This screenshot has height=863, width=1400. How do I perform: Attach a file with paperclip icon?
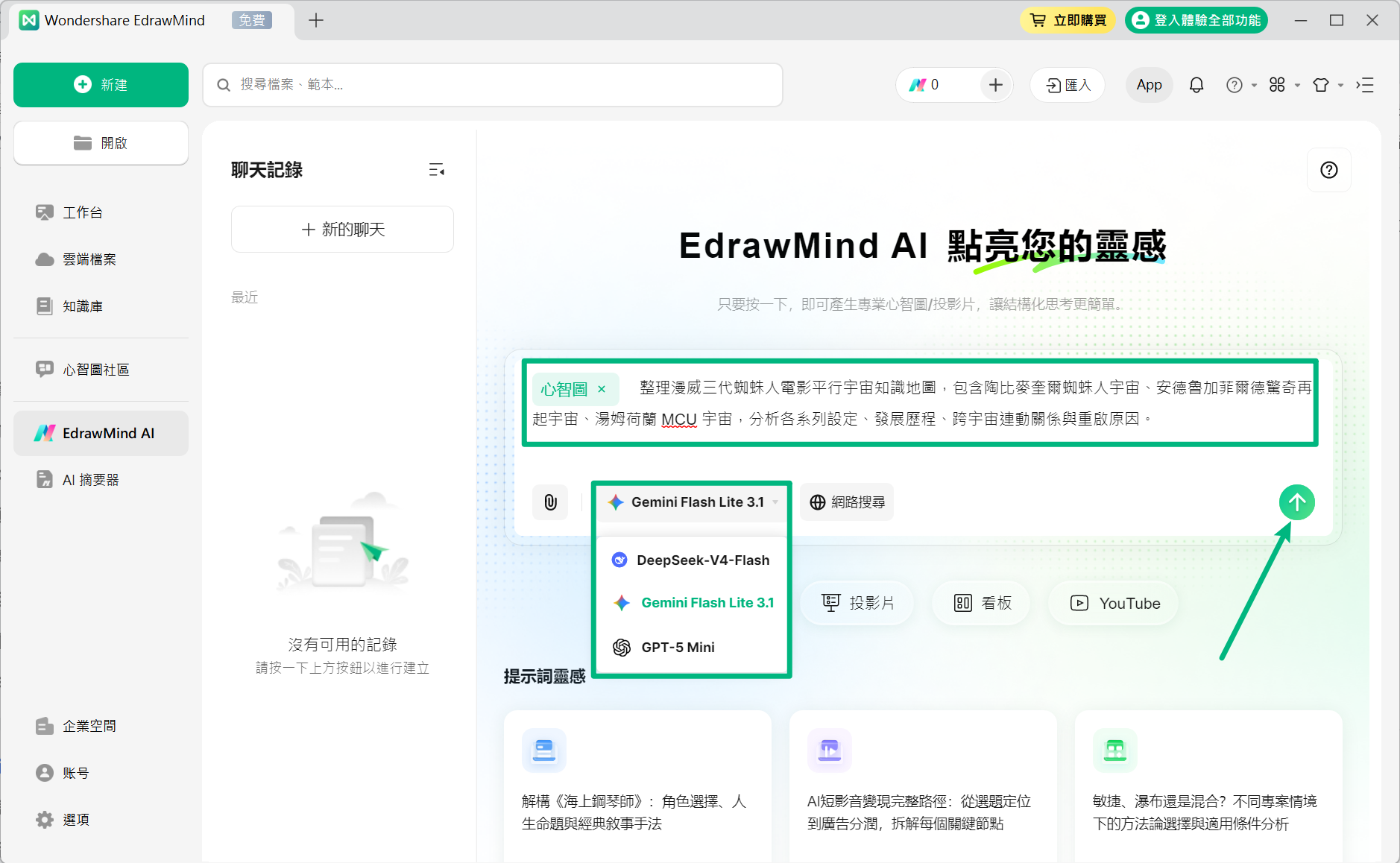550,502
